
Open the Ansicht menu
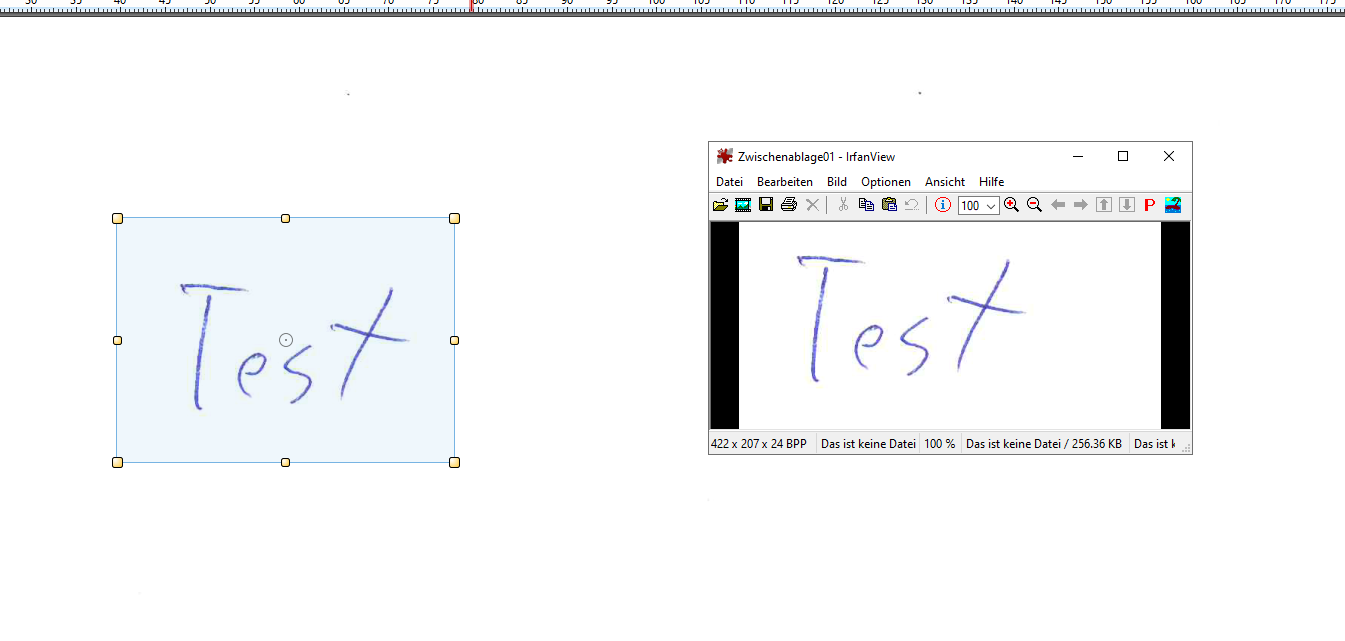tap(944, 181)
